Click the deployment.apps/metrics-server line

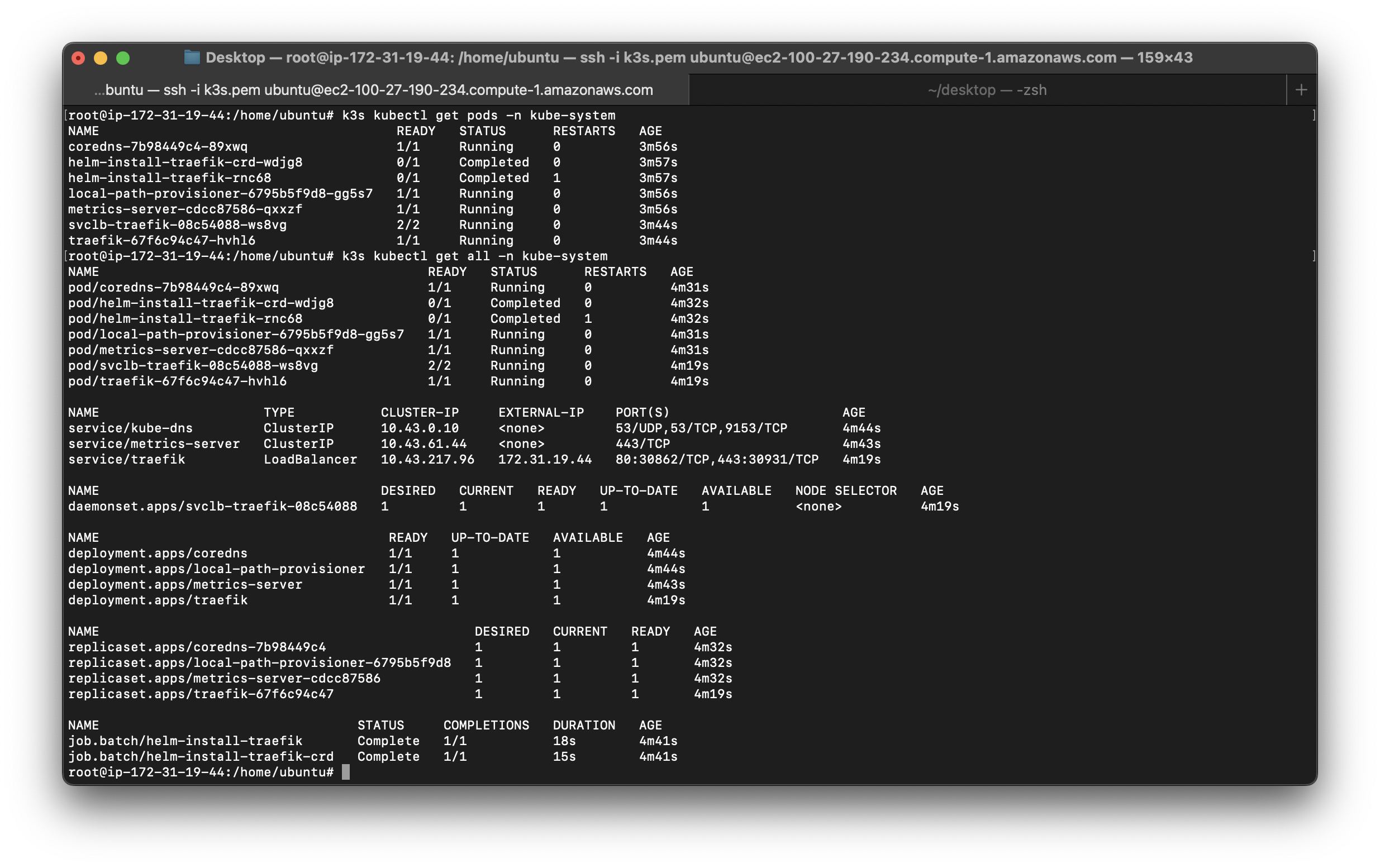pos(185,584)
